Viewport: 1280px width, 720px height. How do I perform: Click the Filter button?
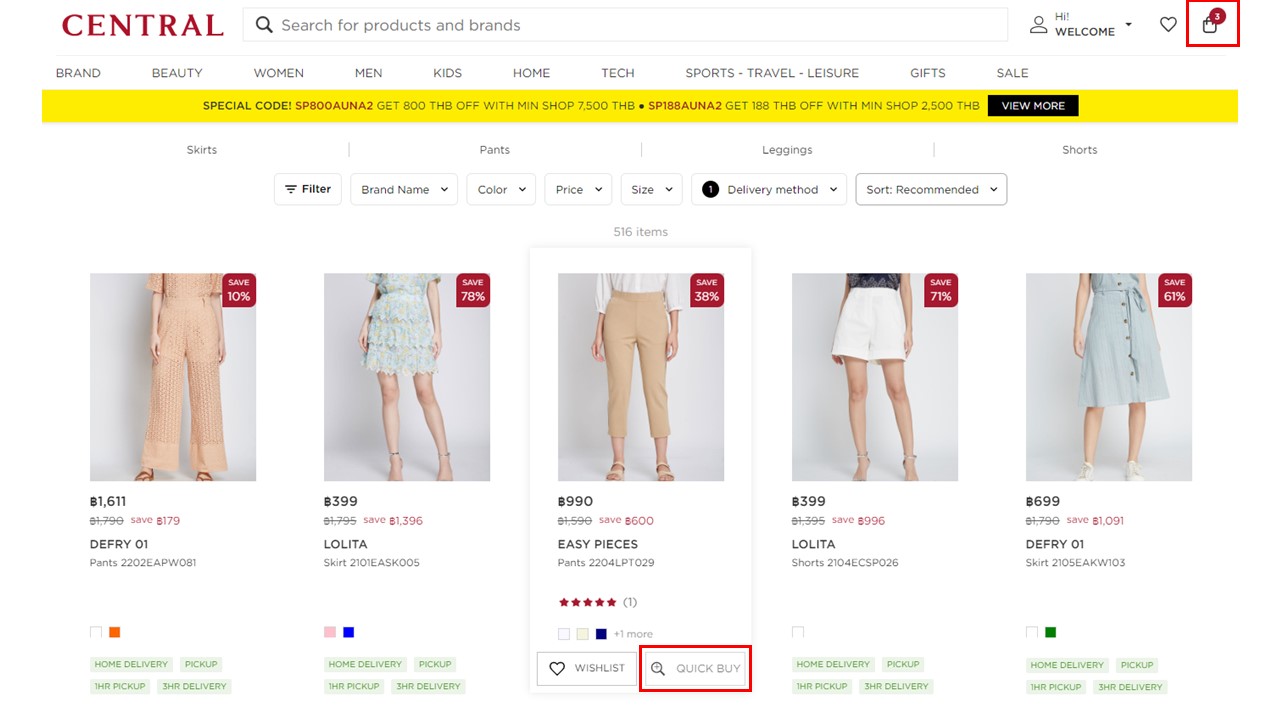308,189
